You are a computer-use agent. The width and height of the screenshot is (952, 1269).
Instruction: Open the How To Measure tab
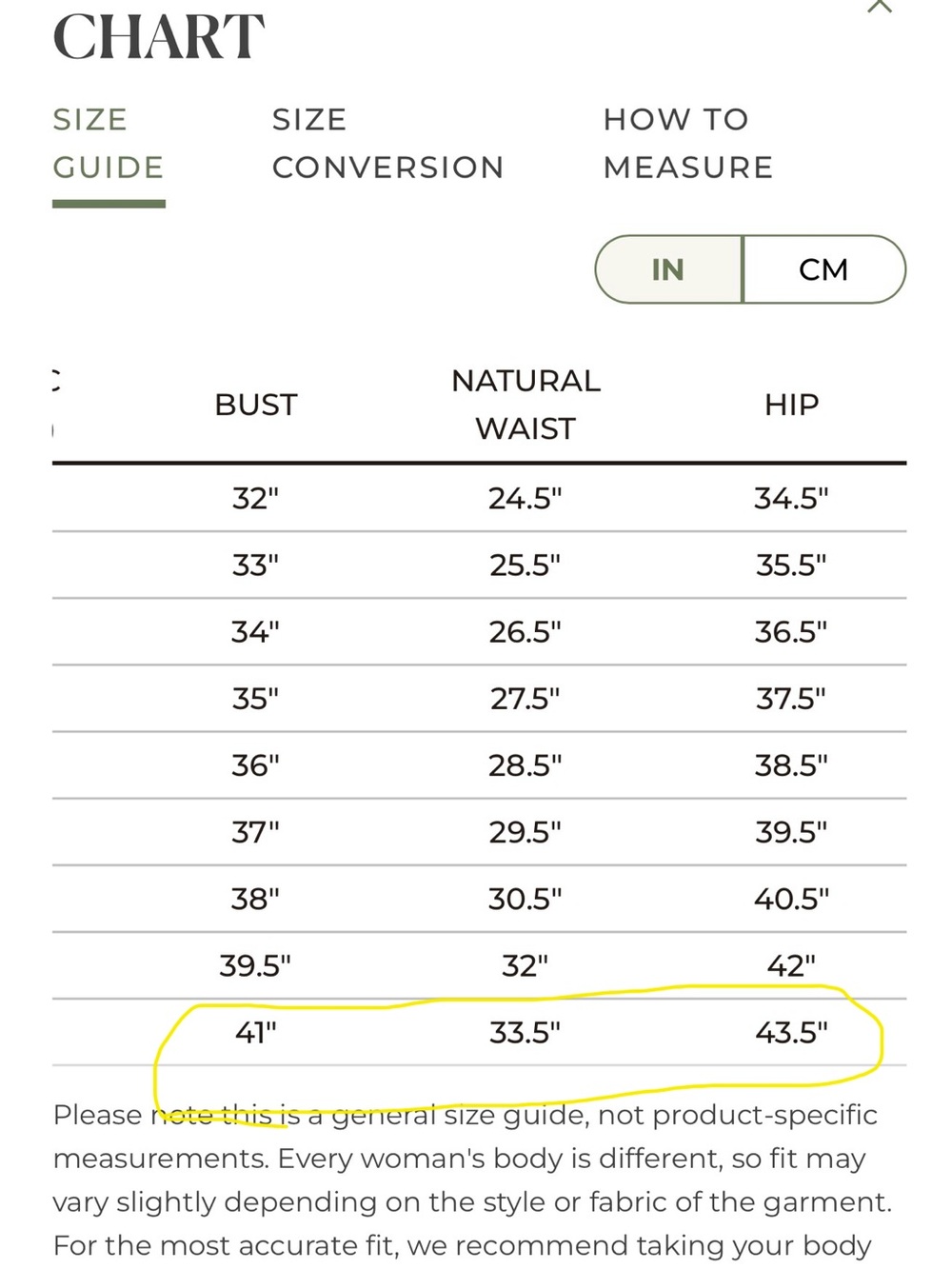pyautogui.click(x=688, y=143)
